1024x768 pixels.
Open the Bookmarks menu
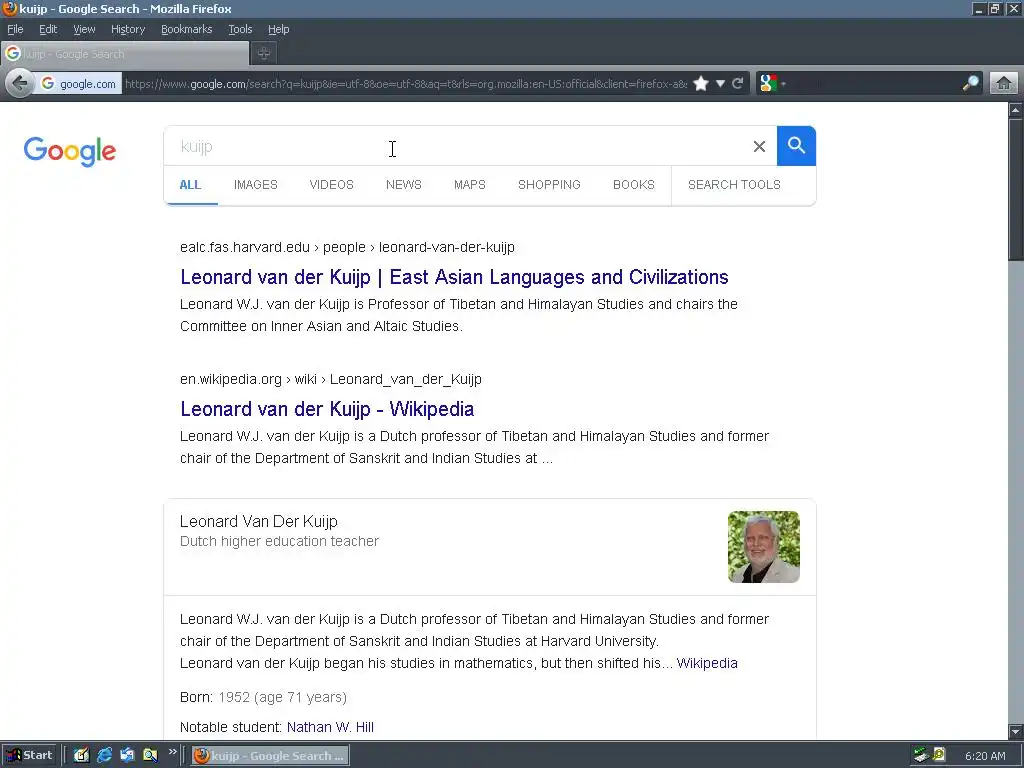(x=187, y=29)
